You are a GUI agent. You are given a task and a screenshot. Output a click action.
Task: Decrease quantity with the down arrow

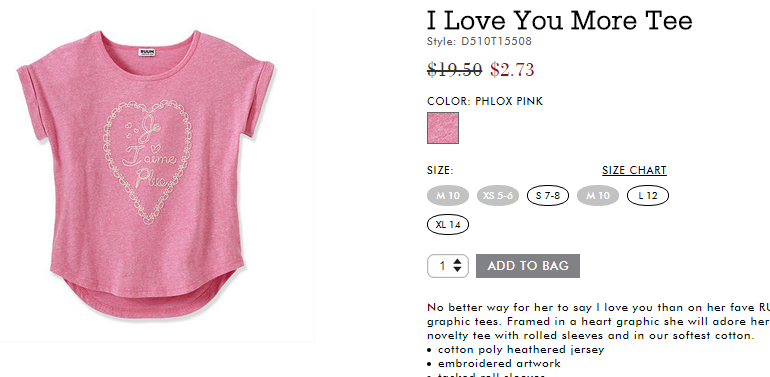(x=457, y=269)
